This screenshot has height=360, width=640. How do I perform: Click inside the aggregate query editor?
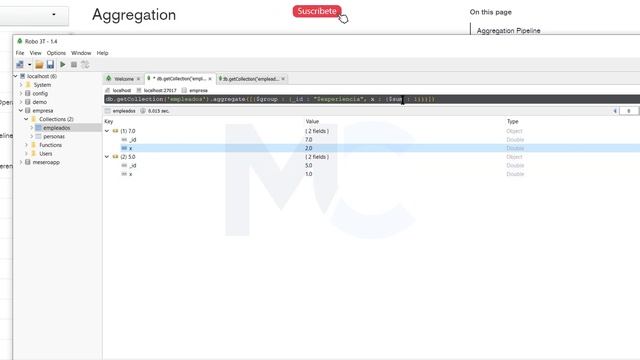pos(371,99)
